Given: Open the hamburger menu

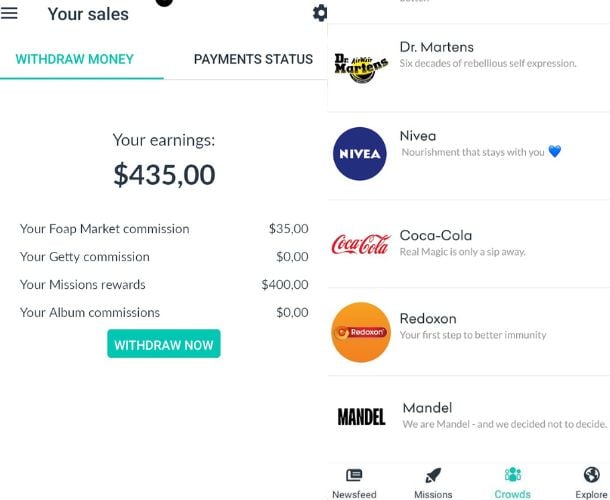Looking at the screenshot, I should [x=10, y=14].
